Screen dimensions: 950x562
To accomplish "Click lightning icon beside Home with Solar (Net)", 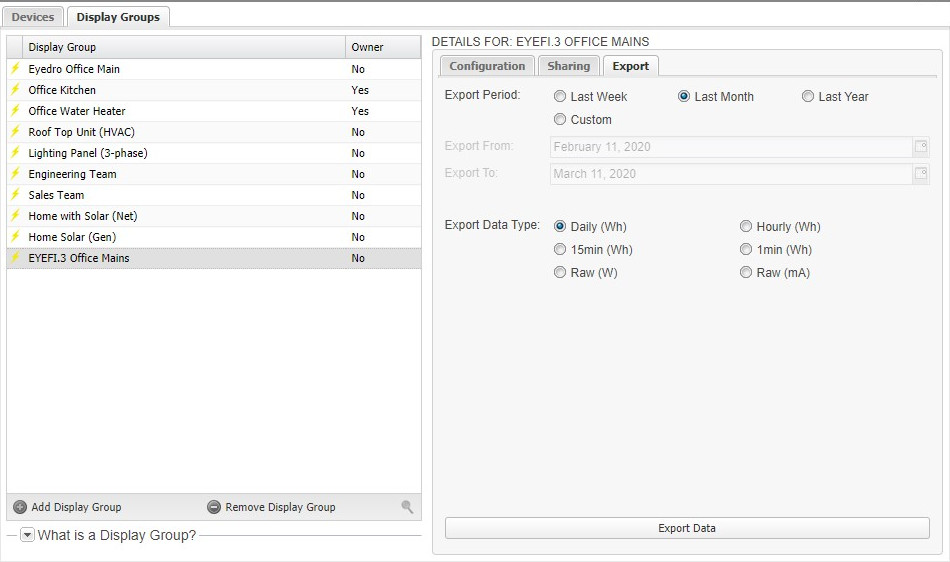I will [x=16, y=216].
